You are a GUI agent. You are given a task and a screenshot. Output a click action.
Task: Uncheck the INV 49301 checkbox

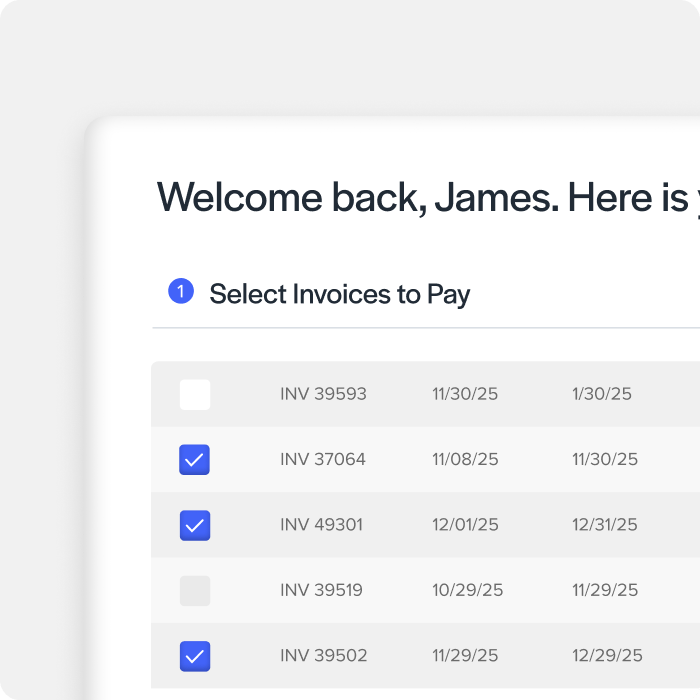pos(195,525)
